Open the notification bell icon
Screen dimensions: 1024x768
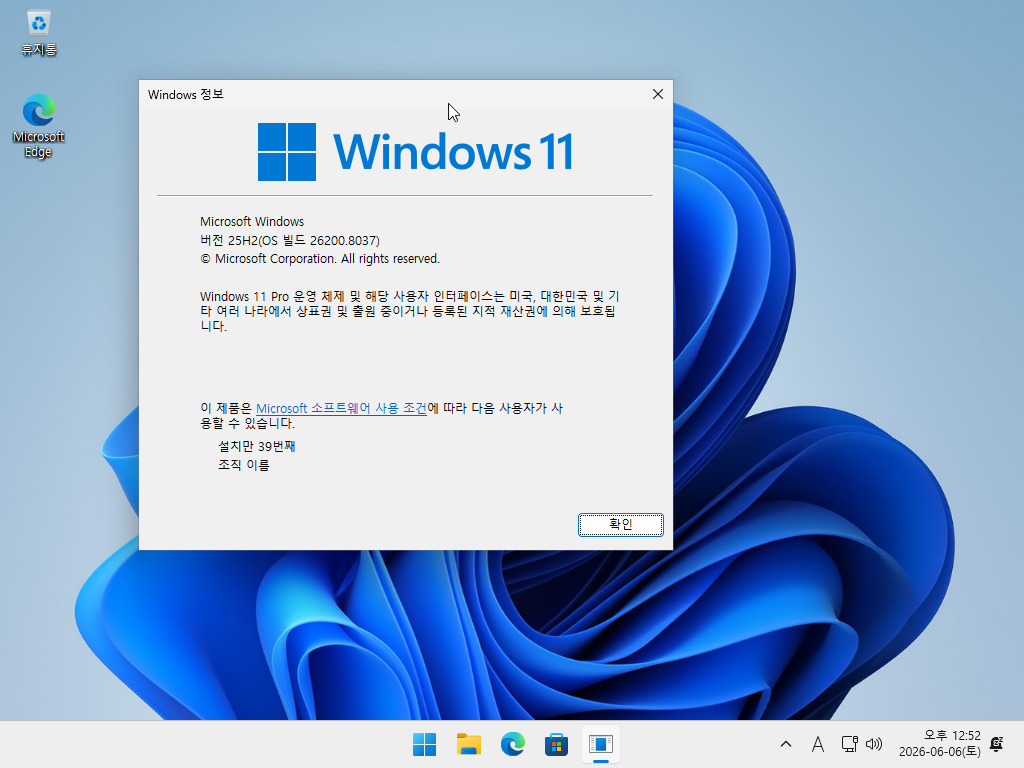click(997, 744)
